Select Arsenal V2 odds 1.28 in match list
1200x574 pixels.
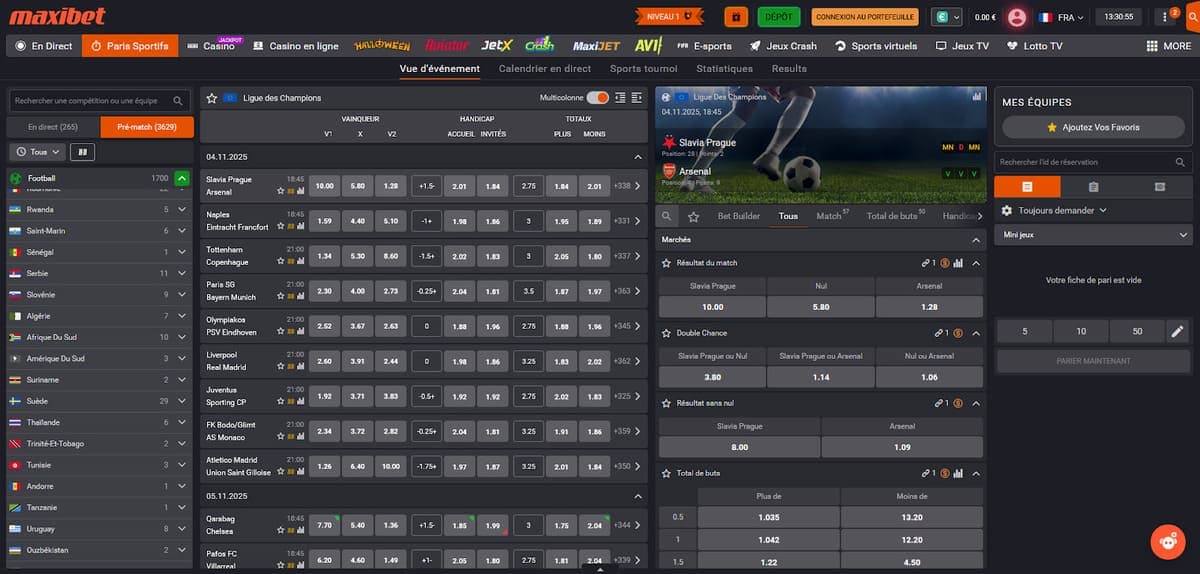point(391,186)
